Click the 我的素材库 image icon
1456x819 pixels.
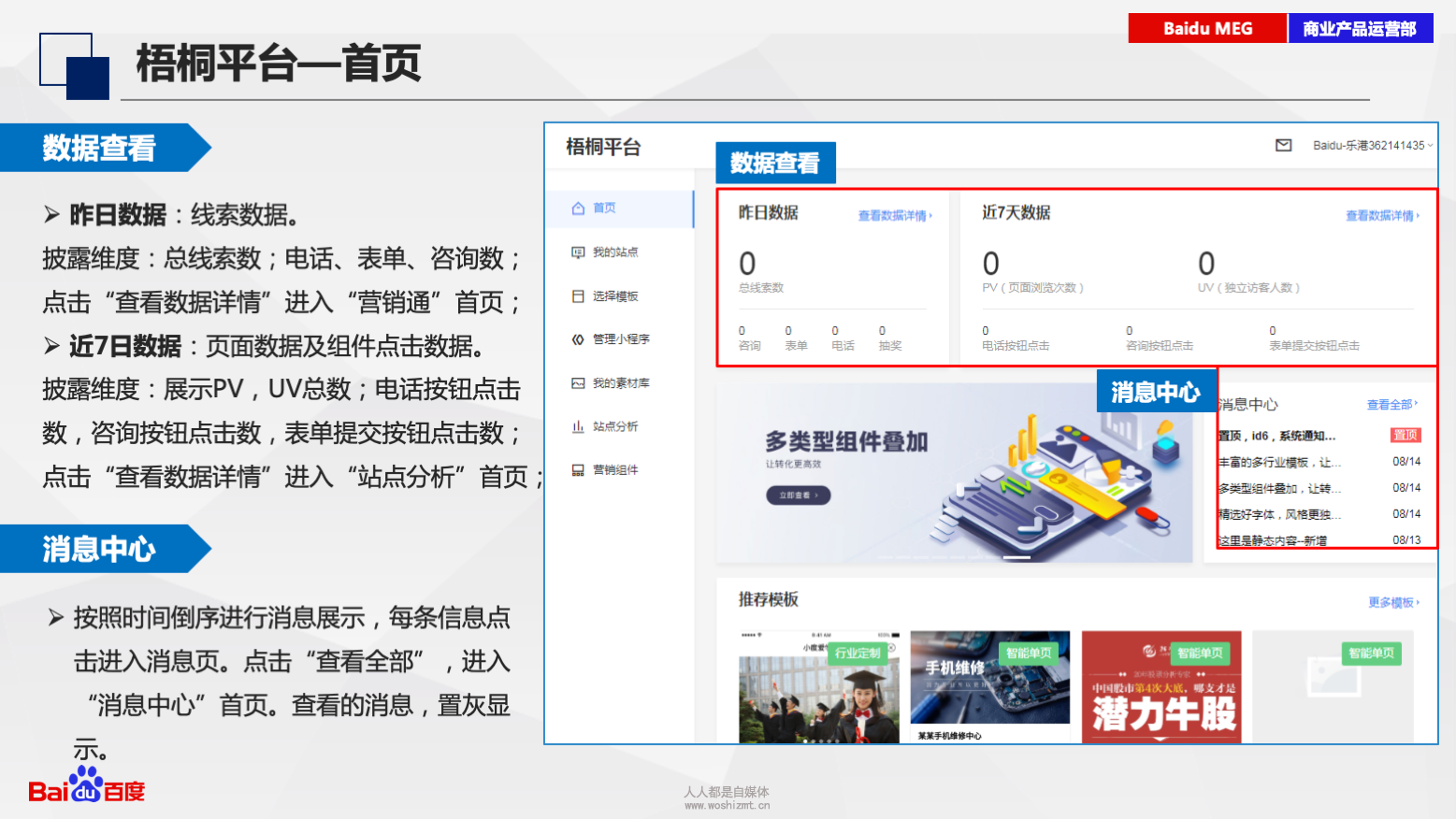[578, 383]
